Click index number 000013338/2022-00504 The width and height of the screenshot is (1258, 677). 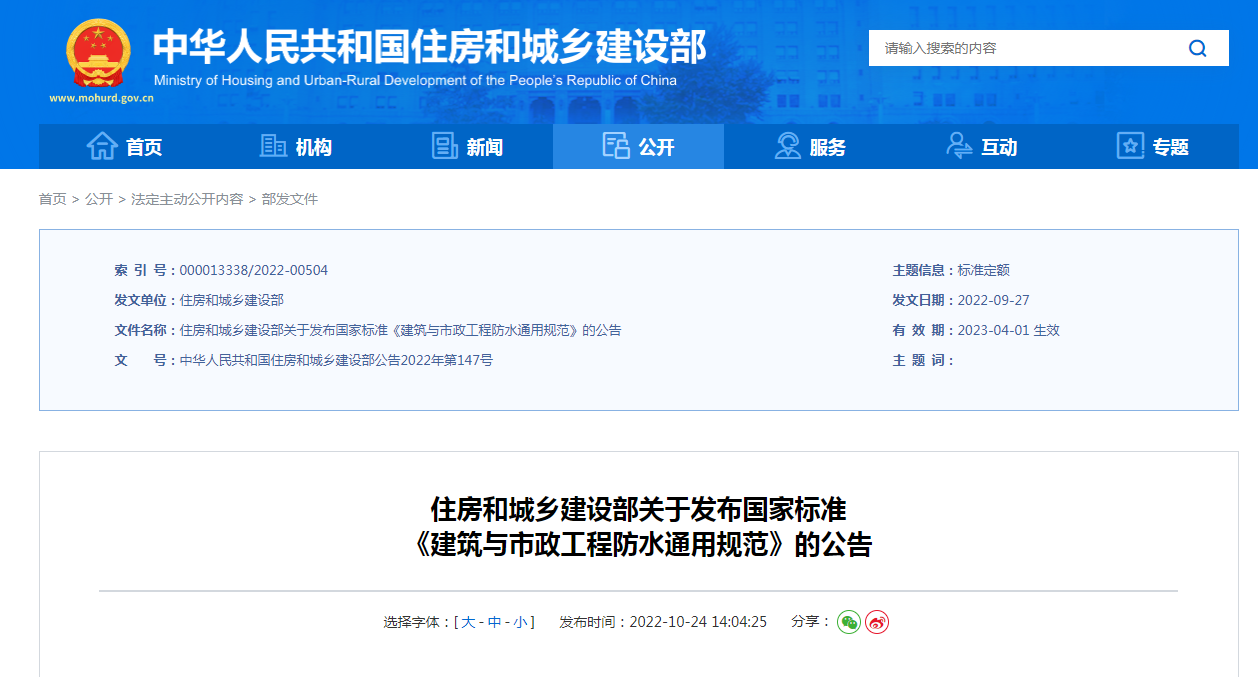(254, 270)
